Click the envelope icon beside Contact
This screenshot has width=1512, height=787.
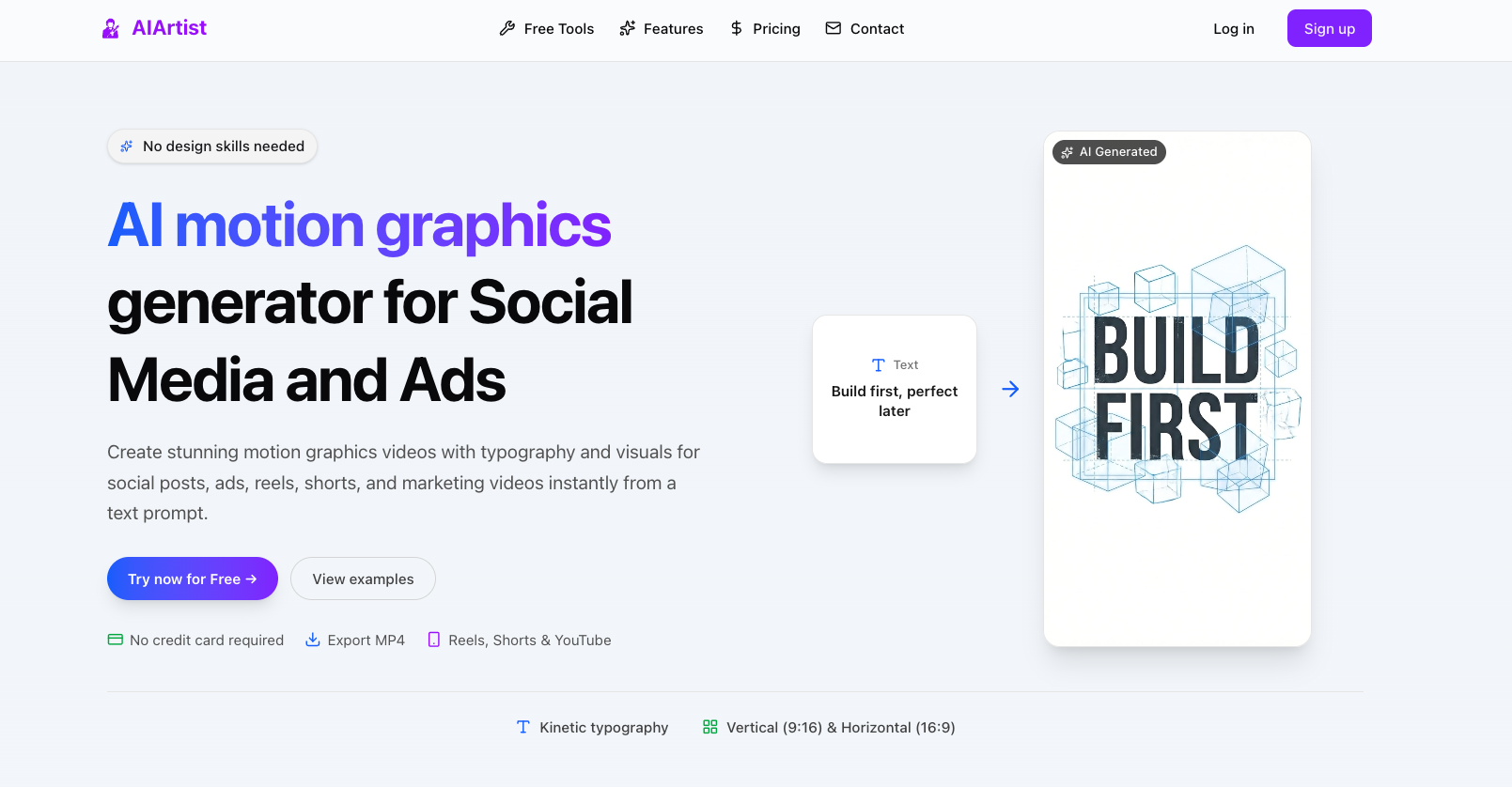(x=834, y=28)
